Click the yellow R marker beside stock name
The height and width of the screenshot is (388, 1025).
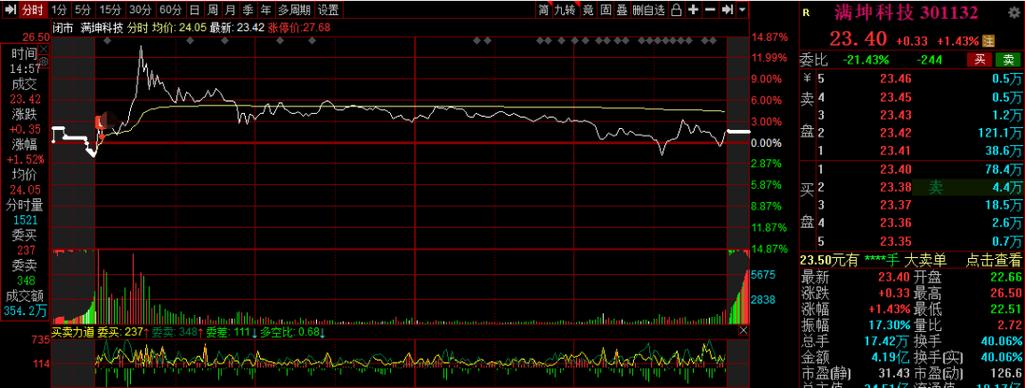tap(805, 12)
